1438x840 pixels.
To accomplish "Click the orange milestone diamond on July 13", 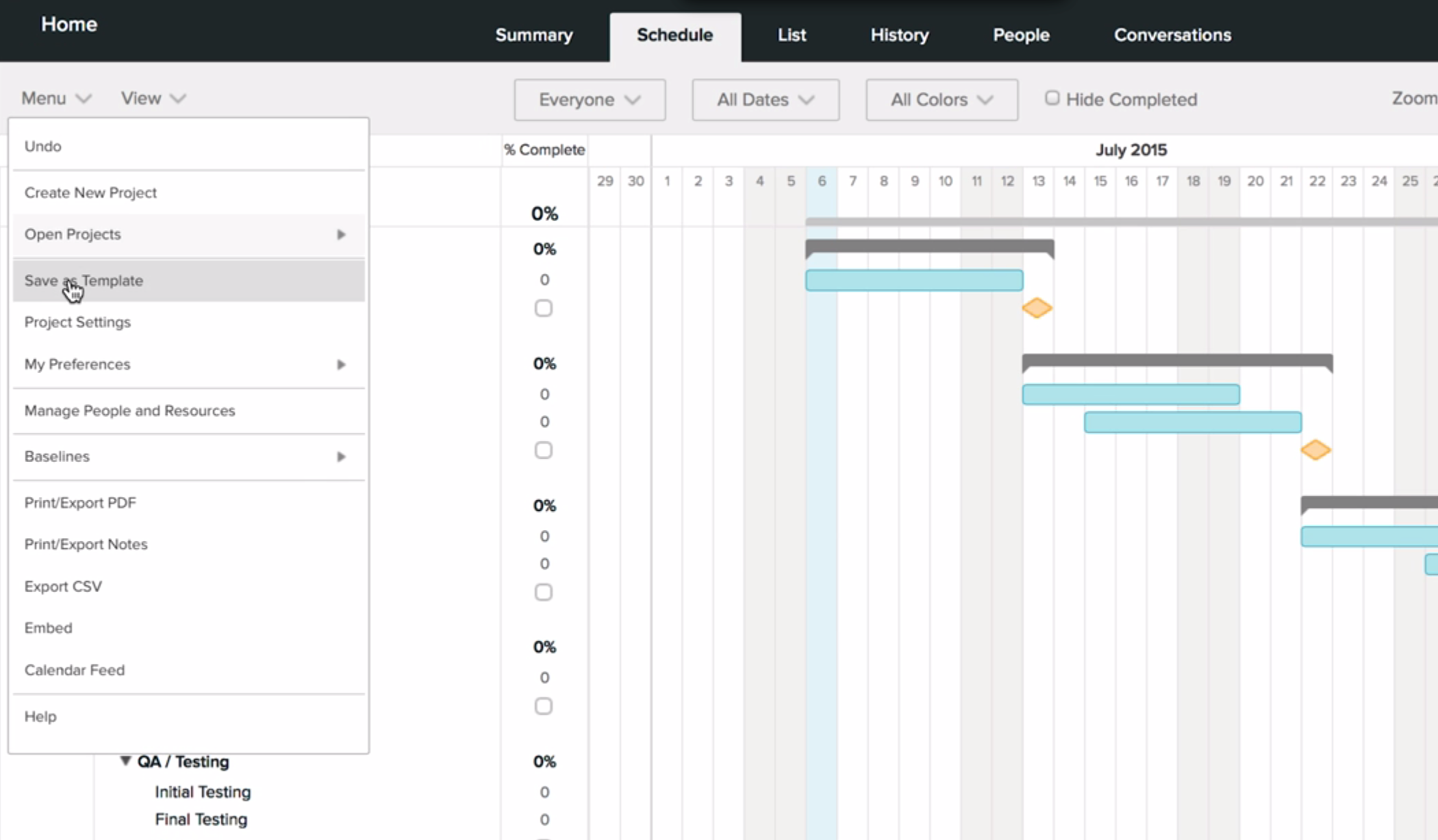I will tap(1037, 308).
